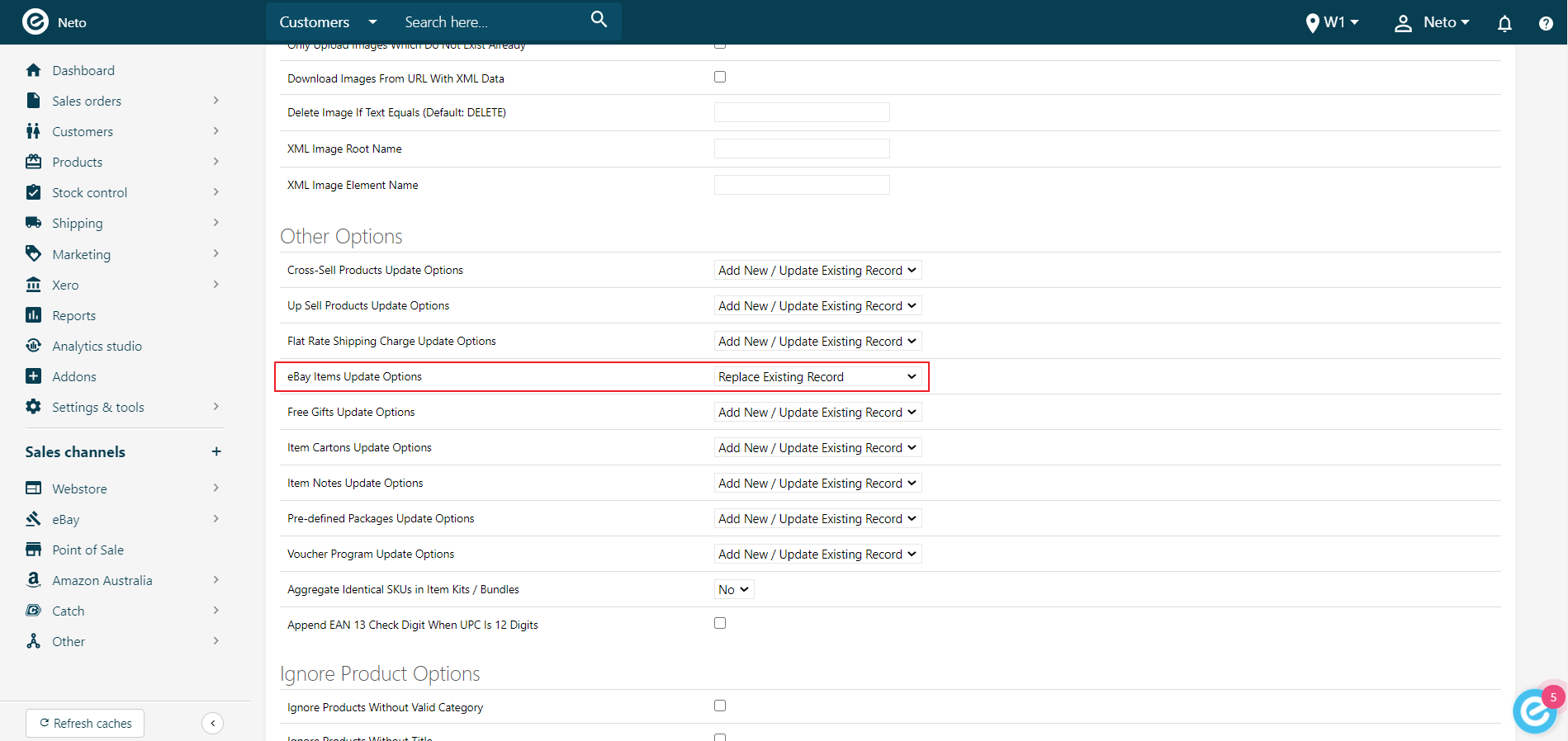Image resolution: width=1568 pixels, height=741 pixels.
Task: Open the notifications bell
Action: (1504, 23)
